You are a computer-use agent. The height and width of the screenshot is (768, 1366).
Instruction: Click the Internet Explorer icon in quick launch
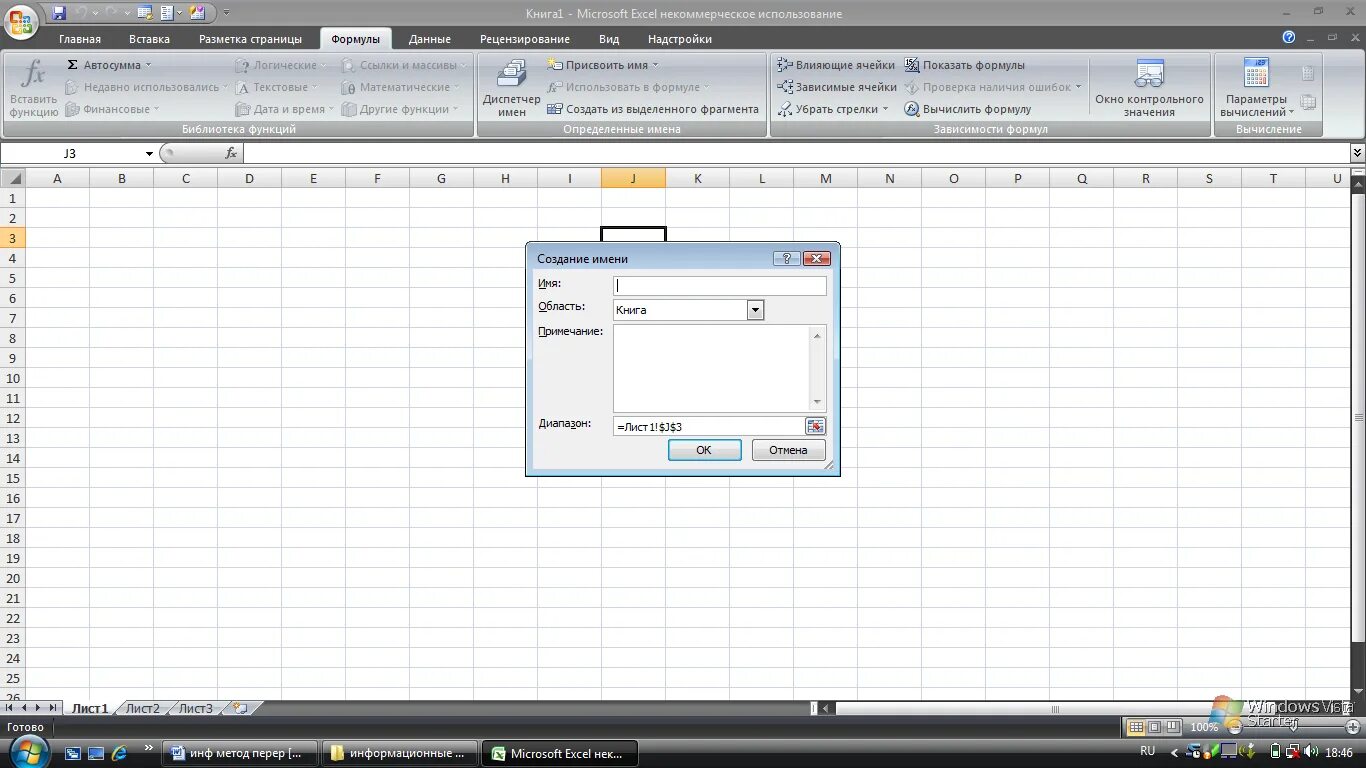(120, 753)
